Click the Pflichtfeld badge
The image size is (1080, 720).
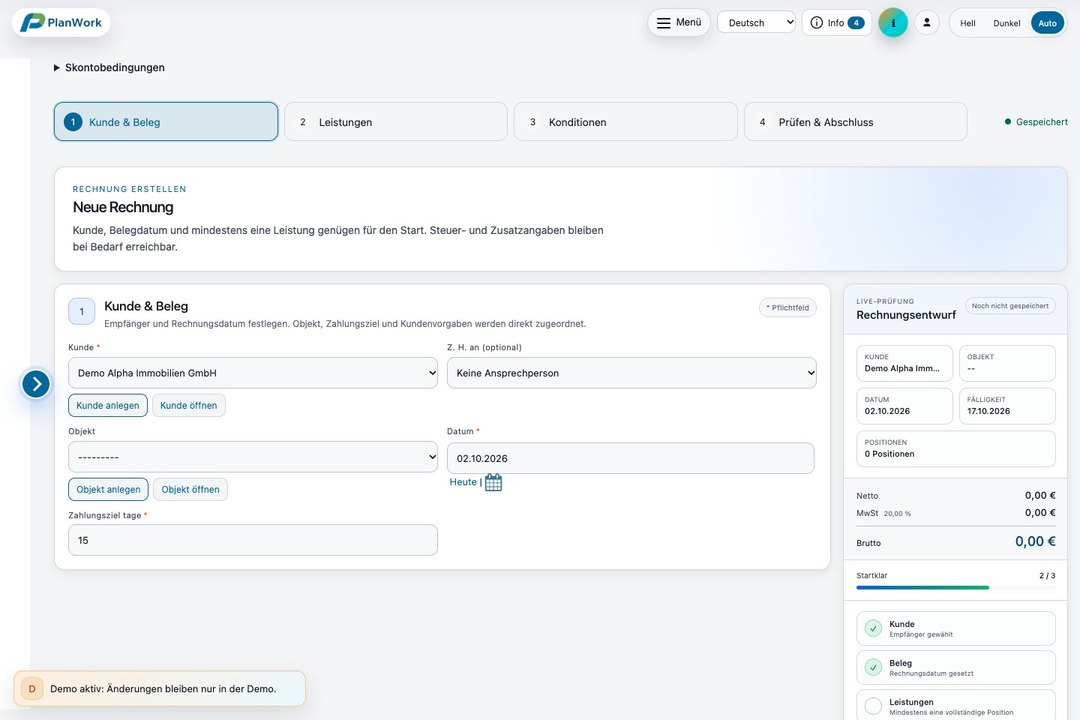coord(788,307)
